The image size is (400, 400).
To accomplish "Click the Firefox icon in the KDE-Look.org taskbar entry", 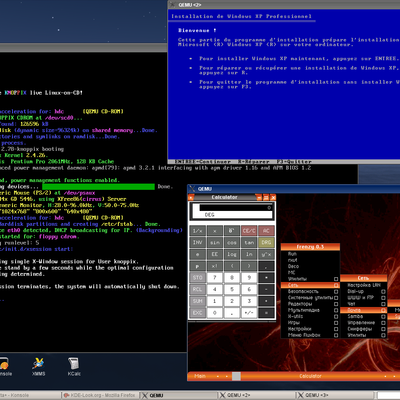I will pos(66,395).
